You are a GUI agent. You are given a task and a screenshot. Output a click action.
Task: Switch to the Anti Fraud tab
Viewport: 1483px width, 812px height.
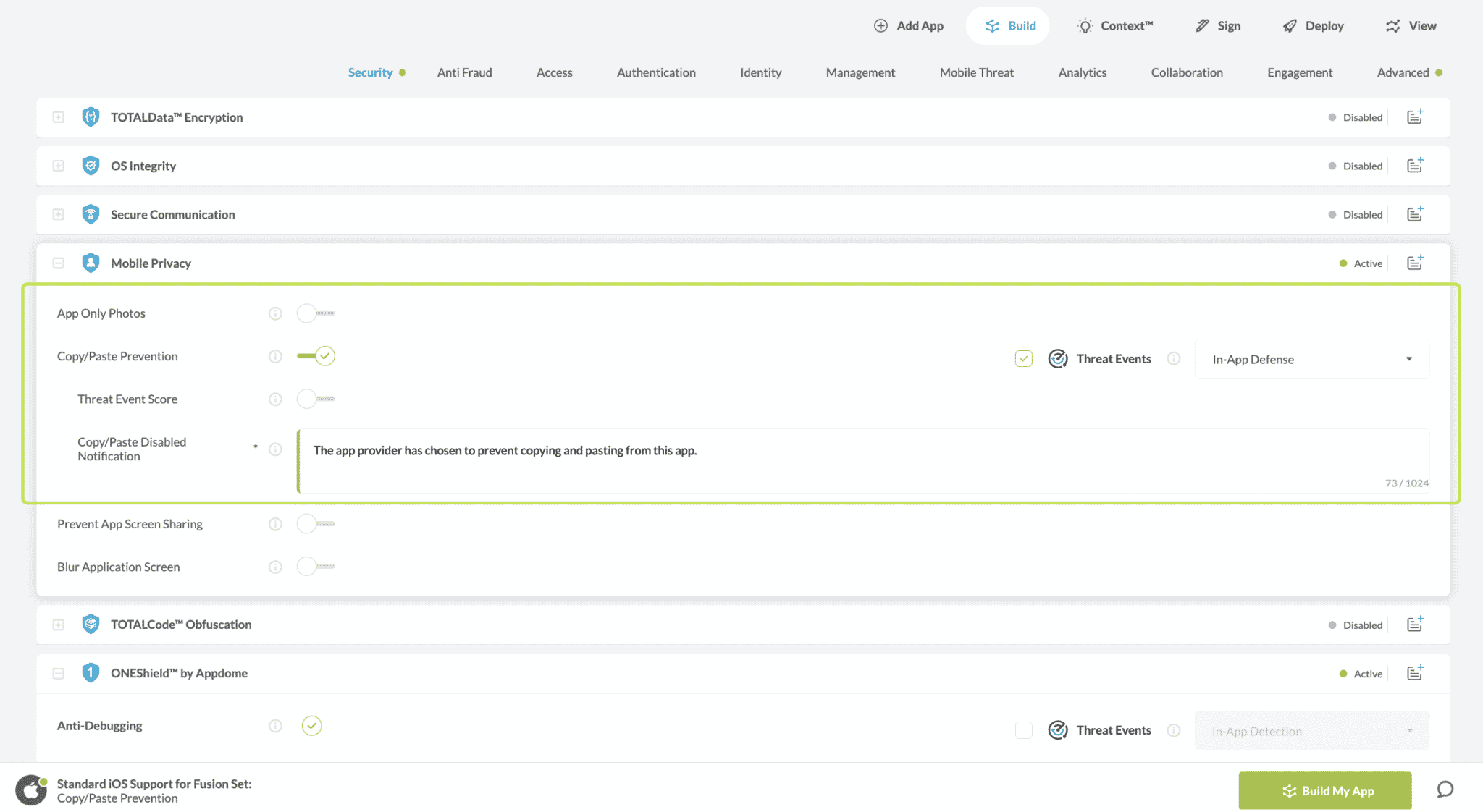[464, 72]
